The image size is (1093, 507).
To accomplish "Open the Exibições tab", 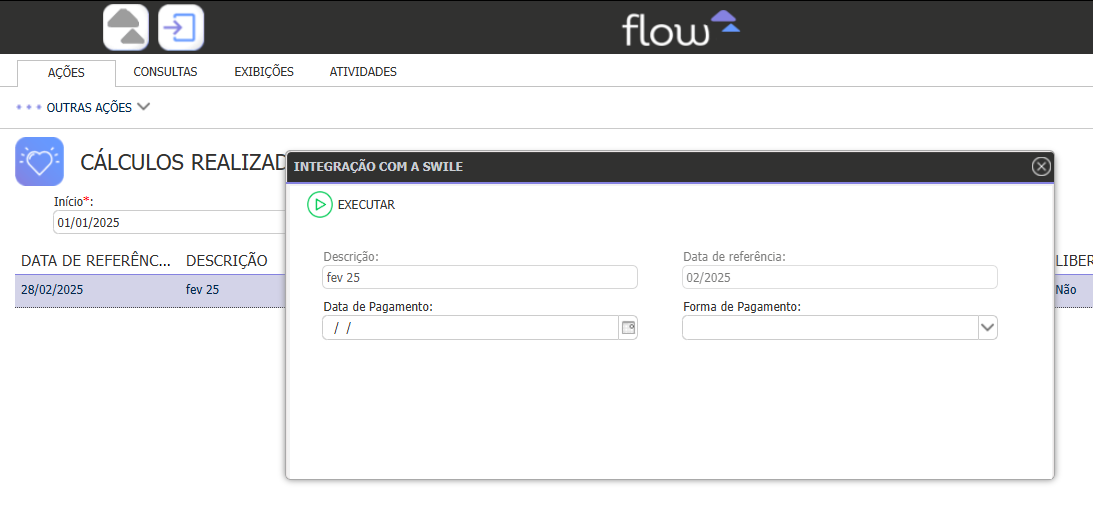I will (263, 72).
